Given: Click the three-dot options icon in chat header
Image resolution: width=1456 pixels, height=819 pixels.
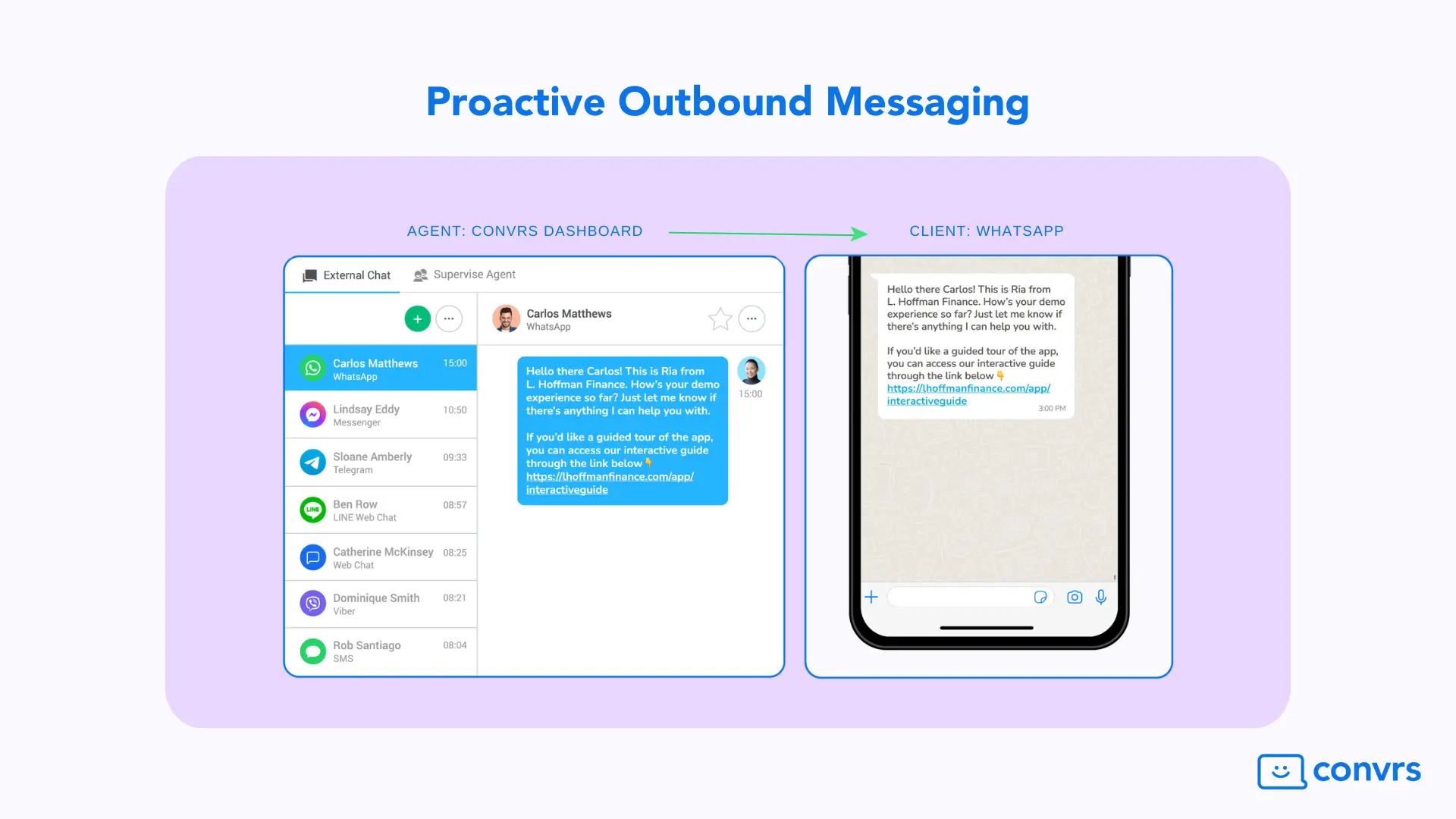Looking at the screenshot, I should pos(752,318).
